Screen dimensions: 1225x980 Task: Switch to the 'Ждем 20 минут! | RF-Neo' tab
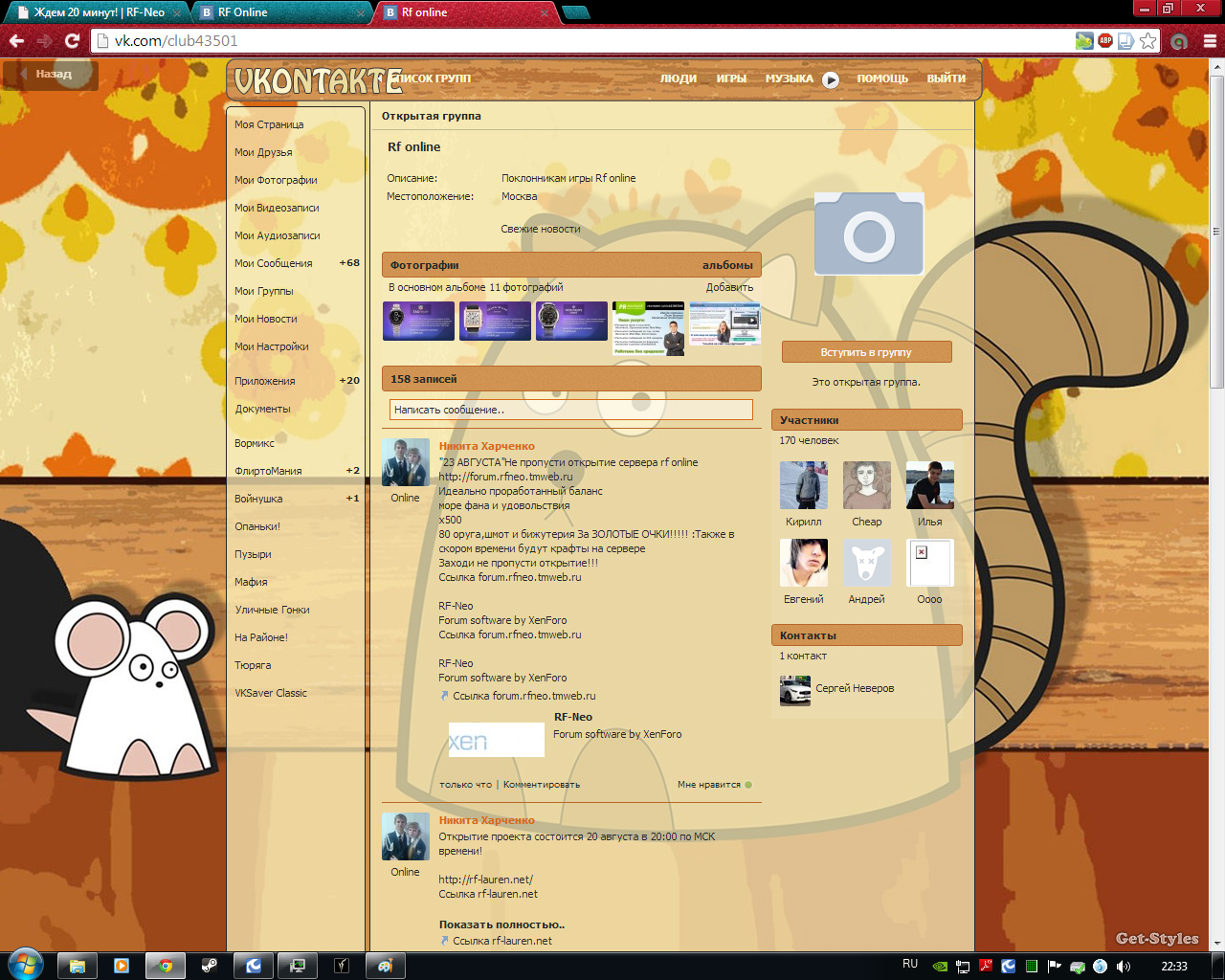pyautogui.click(x=99, y=12)
